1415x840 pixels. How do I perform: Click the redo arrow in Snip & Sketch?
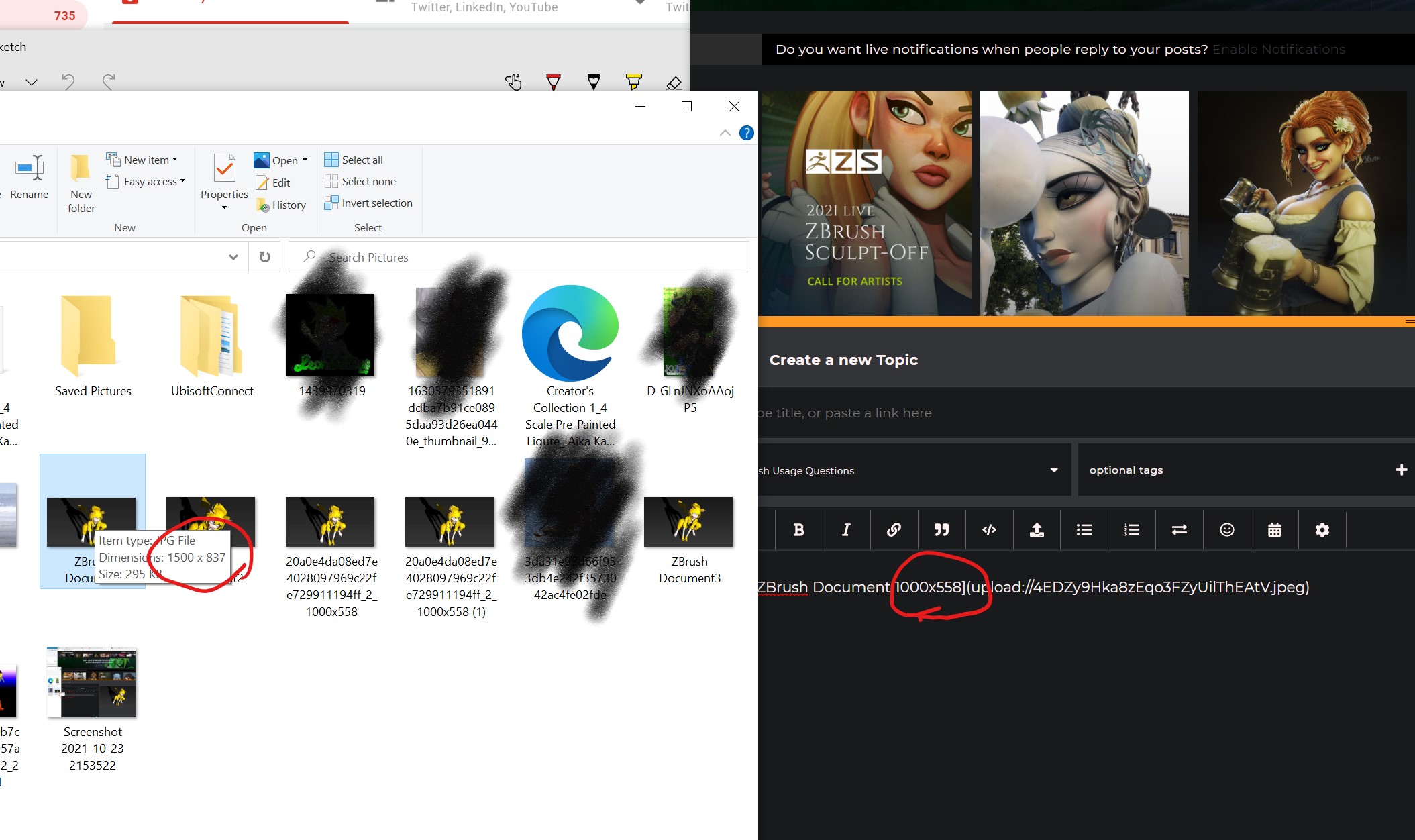tap(108, 82)
